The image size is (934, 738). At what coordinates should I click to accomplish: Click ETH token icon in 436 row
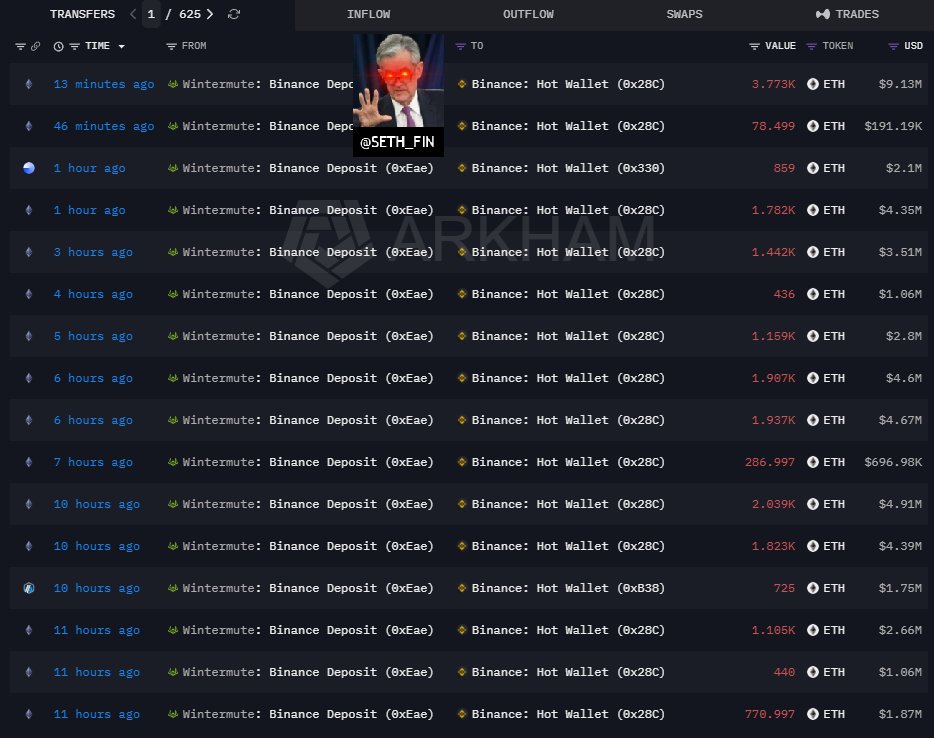tap(812, 294)
